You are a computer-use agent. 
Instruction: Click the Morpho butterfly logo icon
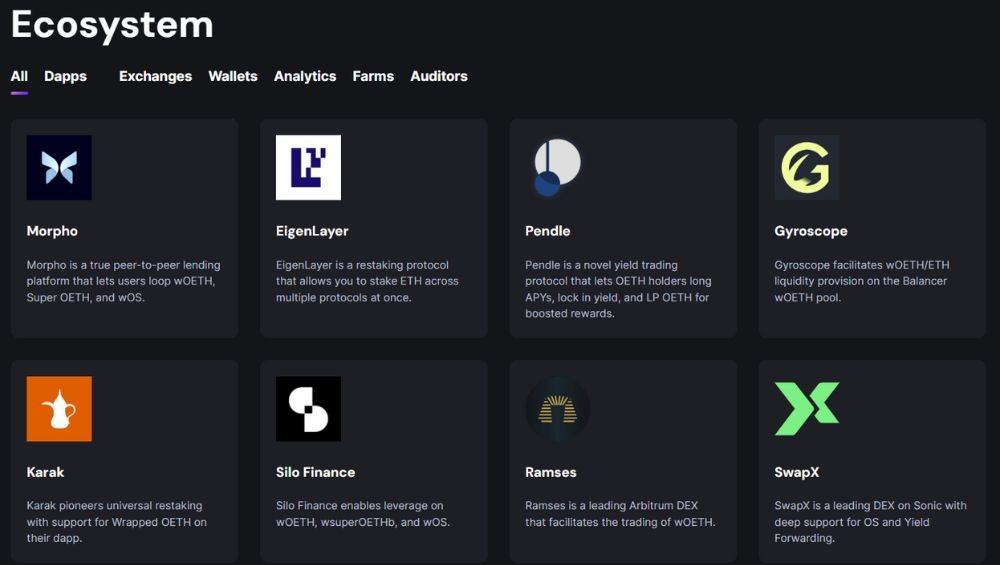59,168
